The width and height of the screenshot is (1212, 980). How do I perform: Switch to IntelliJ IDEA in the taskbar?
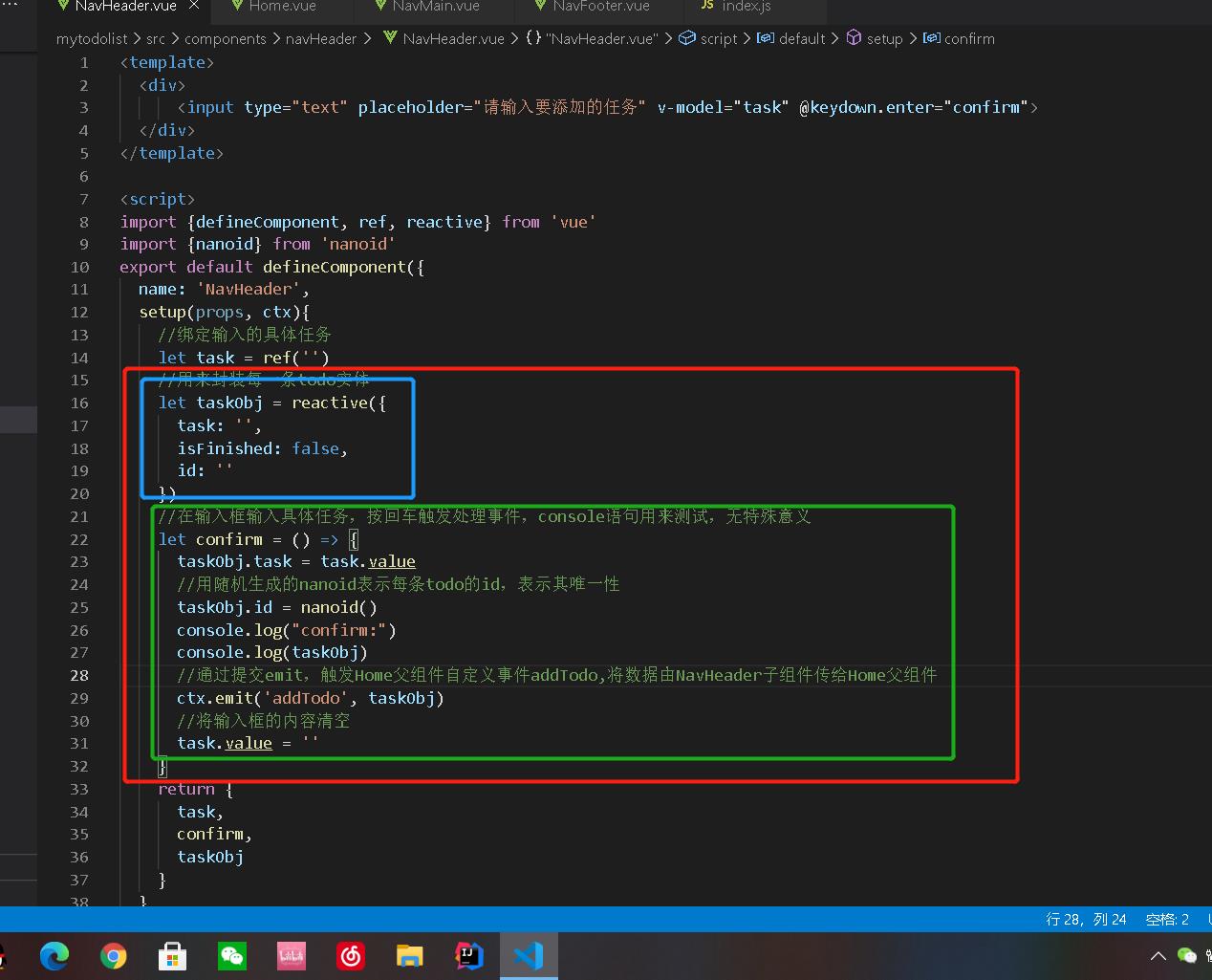pyautogui.click(x=469, y=955)
